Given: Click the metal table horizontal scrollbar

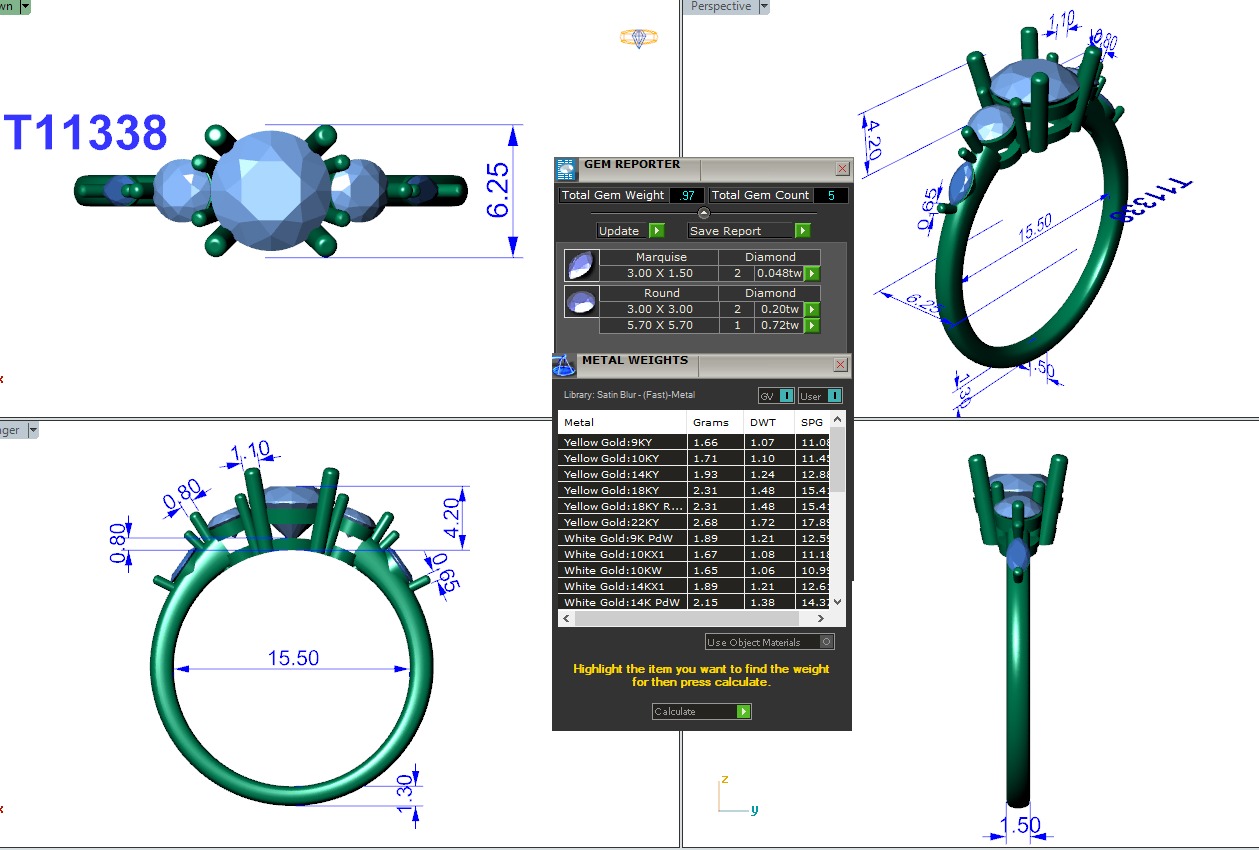Looking at the screenshot, I should 700,619.
